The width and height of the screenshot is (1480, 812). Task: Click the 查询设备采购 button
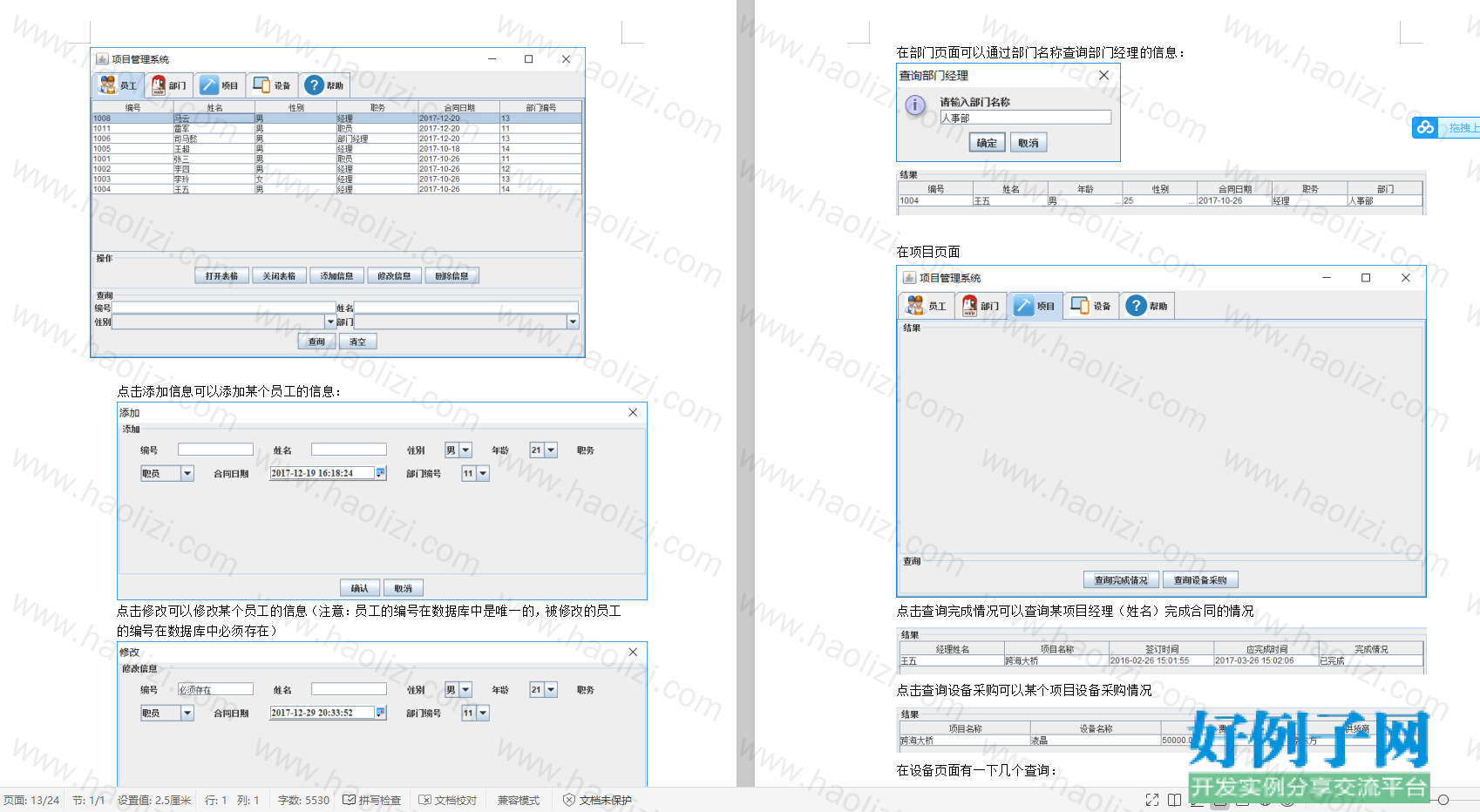(x=1200, y=580)
